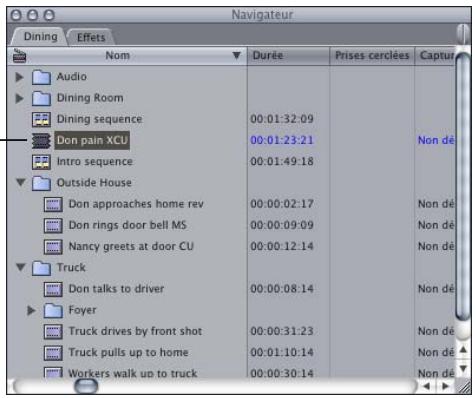The image size is (476, 398).
Task: Select the Dining sequence icon
Action: pos(41,119)
